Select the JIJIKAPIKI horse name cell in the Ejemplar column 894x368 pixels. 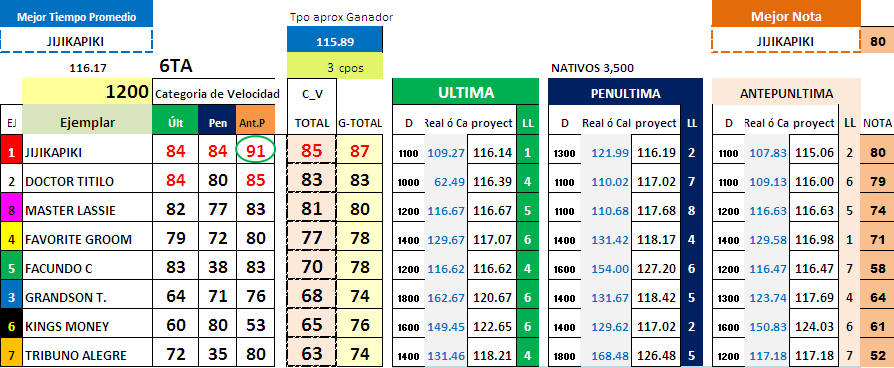coord(87,152)
